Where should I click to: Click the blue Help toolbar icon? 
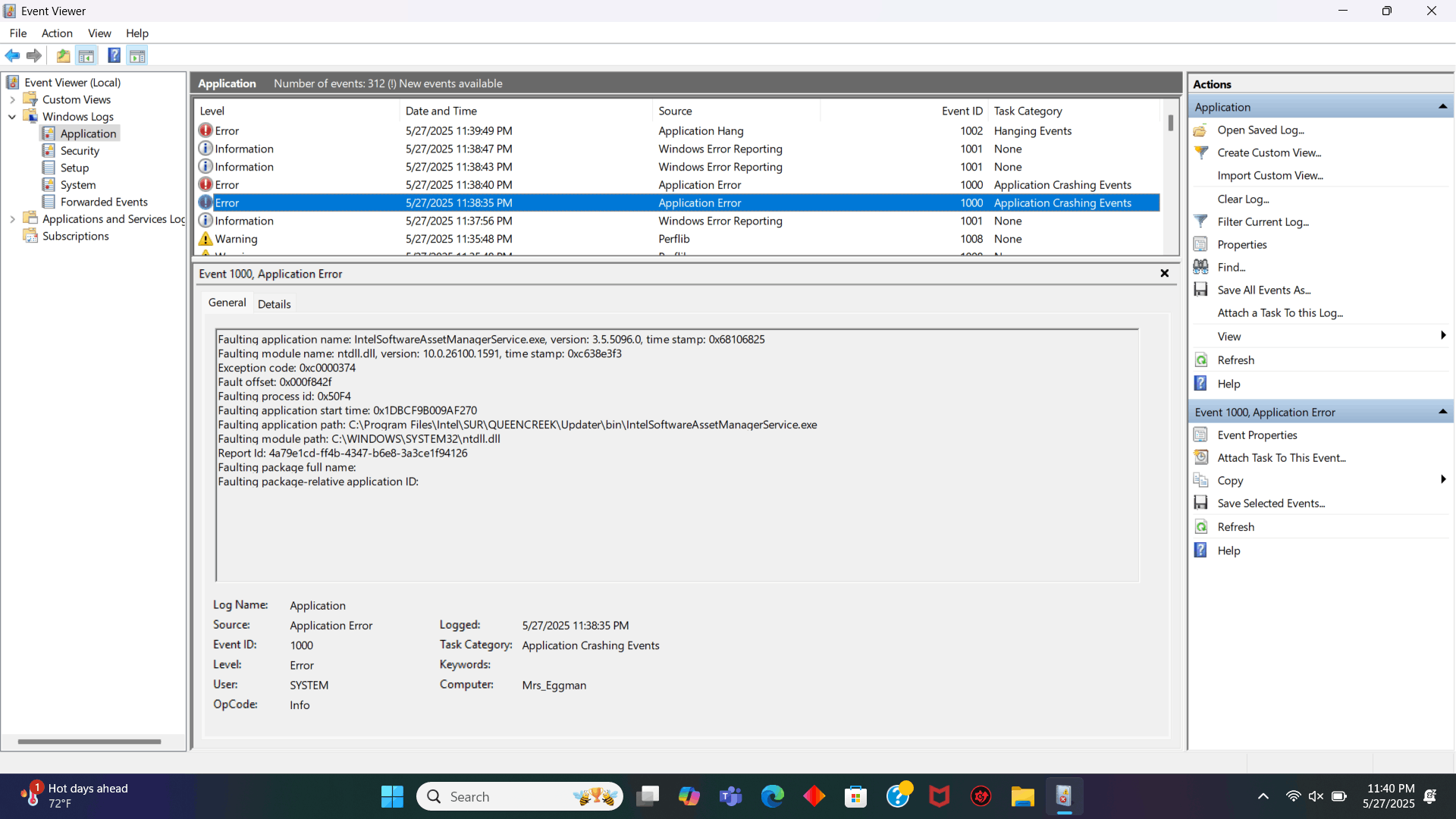click(x=114, y=55)
